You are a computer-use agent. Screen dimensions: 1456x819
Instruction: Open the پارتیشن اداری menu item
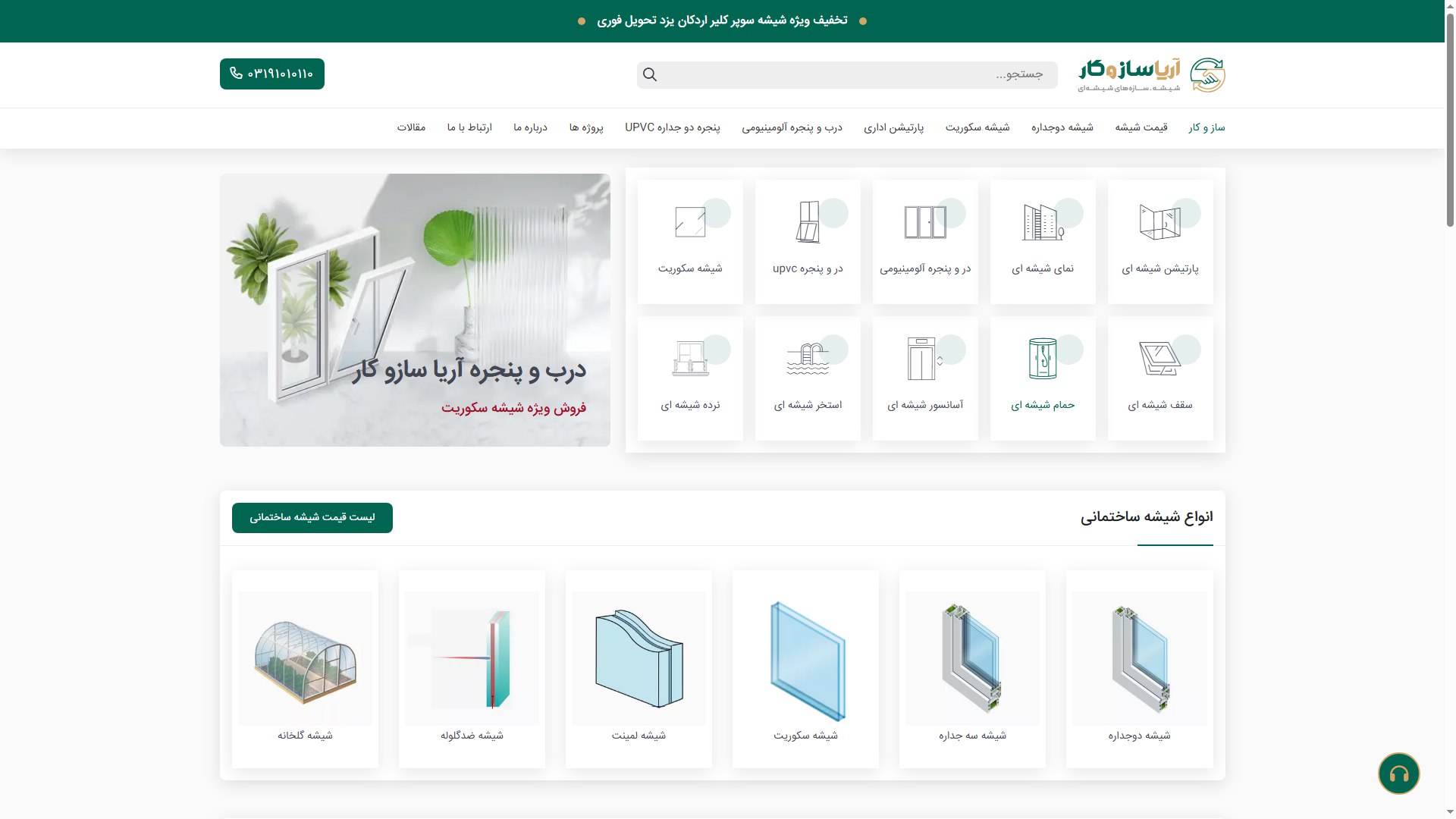click(x=894, y=127)
